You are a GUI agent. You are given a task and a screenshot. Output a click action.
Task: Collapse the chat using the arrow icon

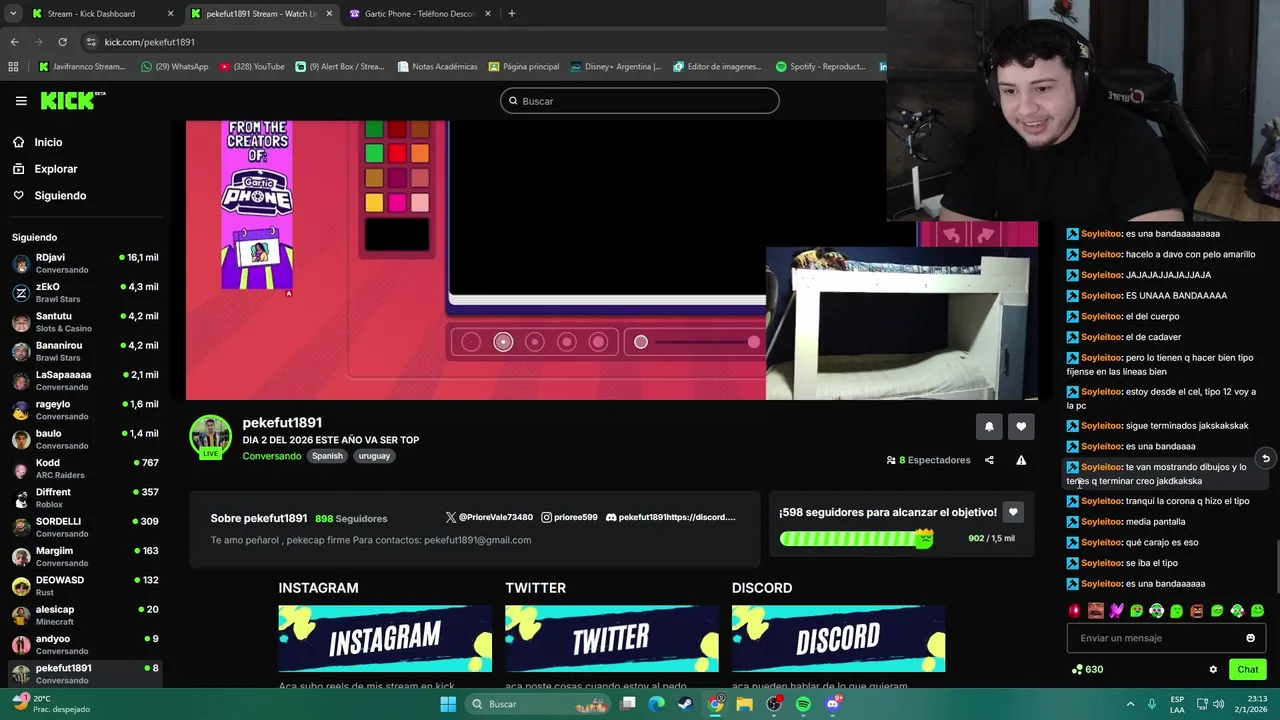pyautogui.click(x=1265, y=459)
